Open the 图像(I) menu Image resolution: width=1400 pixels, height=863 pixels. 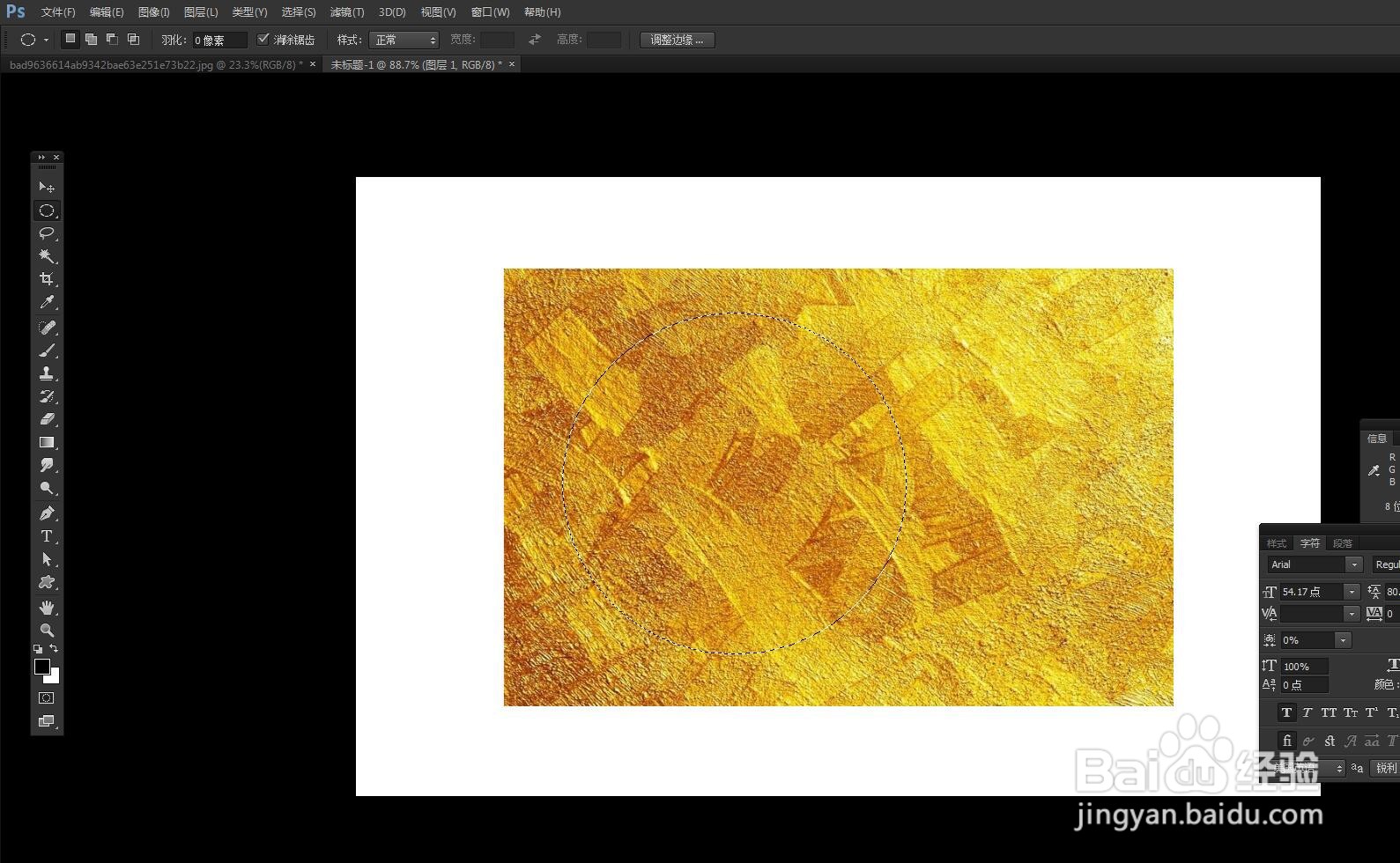point(153,12)
